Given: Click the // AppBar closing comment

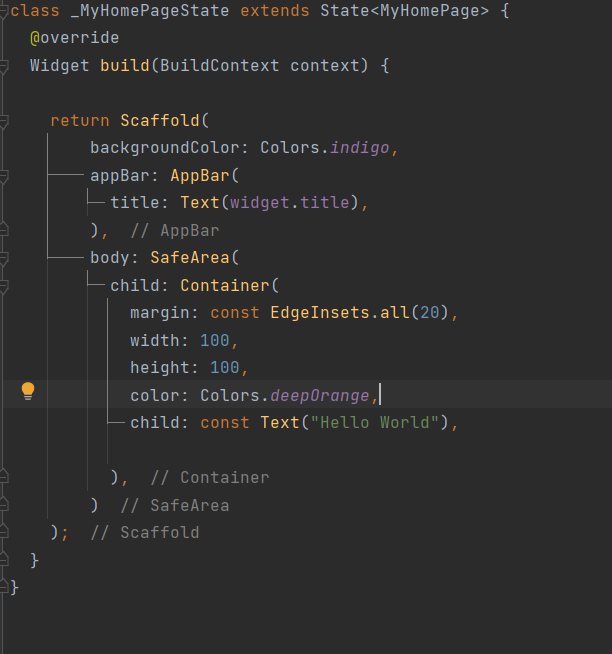Looking at the screenshot, I should coord(175,231).
